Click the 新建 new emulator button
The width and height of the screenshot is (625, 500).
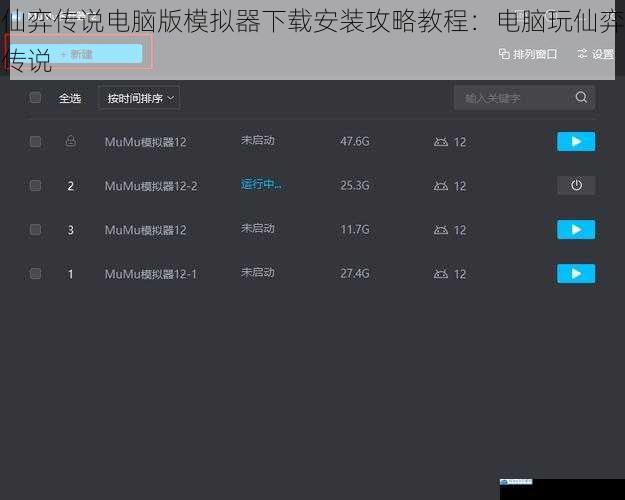(x=76, y=54)
